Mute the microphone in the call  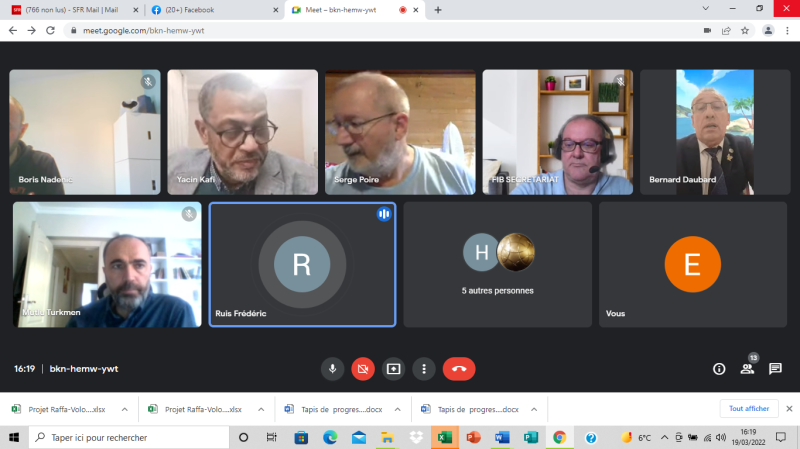click(x=332, y=368)
